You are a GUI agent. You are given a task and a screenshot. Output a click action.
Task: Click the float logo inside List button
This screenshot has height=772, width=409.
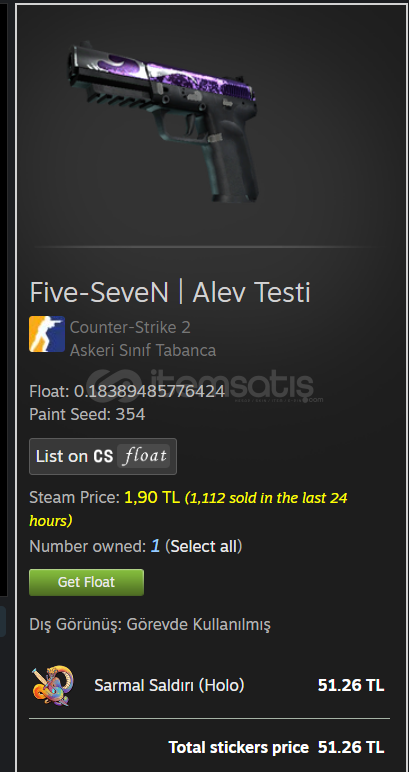coord(144,456)
